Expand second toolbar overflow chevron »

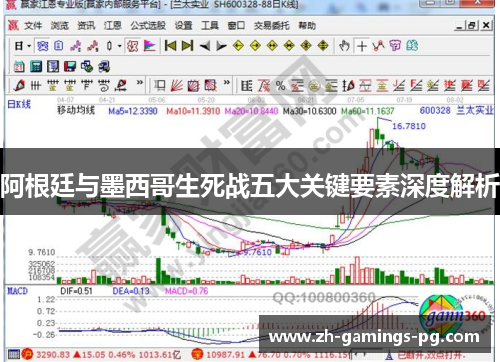pyautogui.click(x=227, y=82)
